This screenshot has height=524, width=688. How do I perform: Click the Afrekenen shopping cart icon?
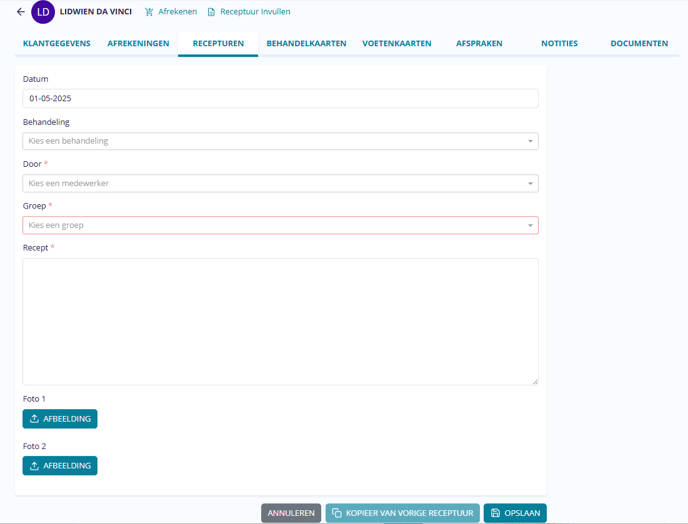pyautogui.click(x=150, y=12)
